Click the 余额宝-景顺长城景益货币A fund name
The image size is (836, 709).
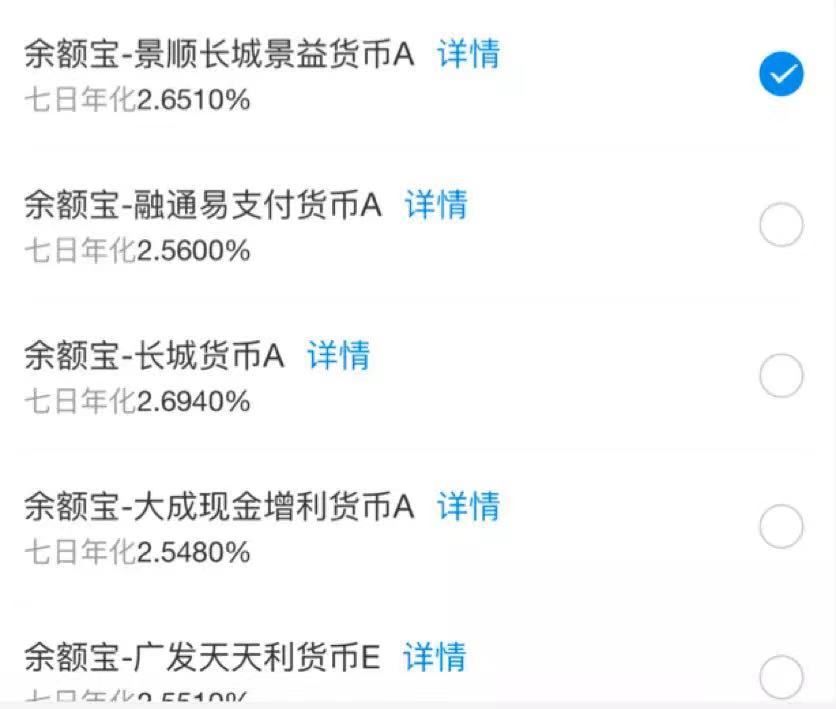pos(219,55)
